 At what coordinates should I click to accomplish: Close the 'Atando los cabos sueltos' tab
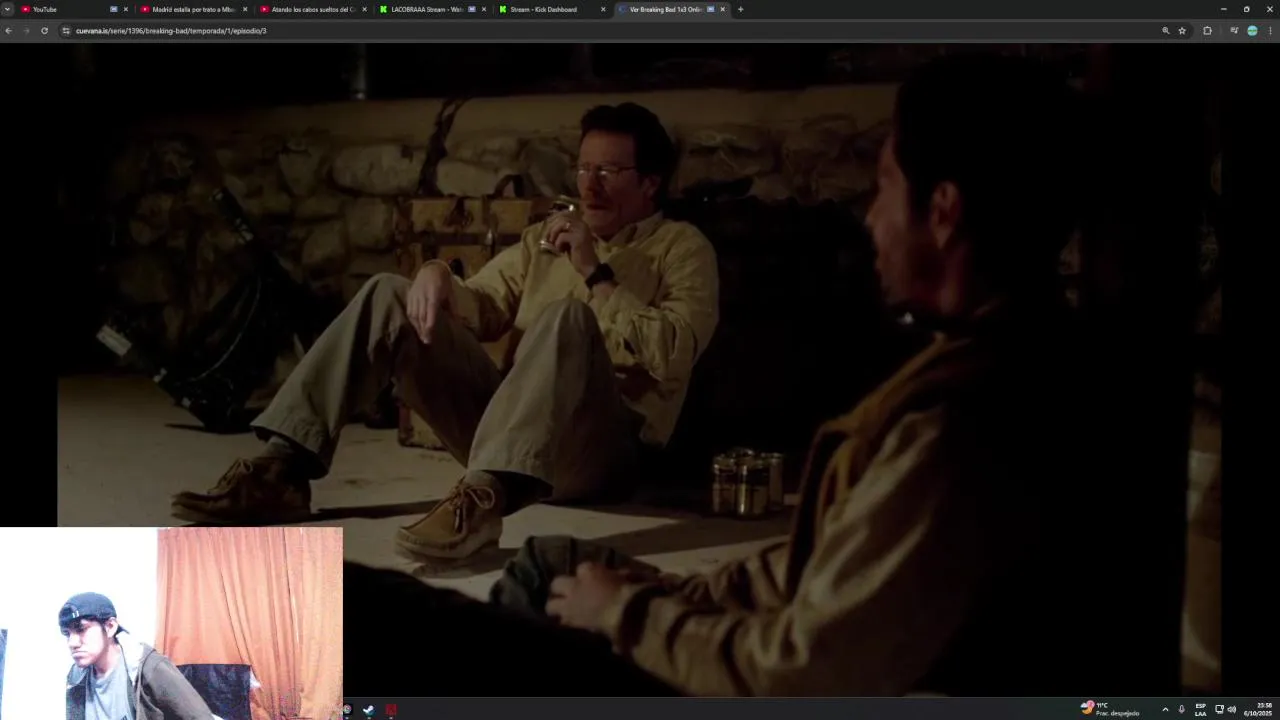pyautogui.click(x=365, y=9)
